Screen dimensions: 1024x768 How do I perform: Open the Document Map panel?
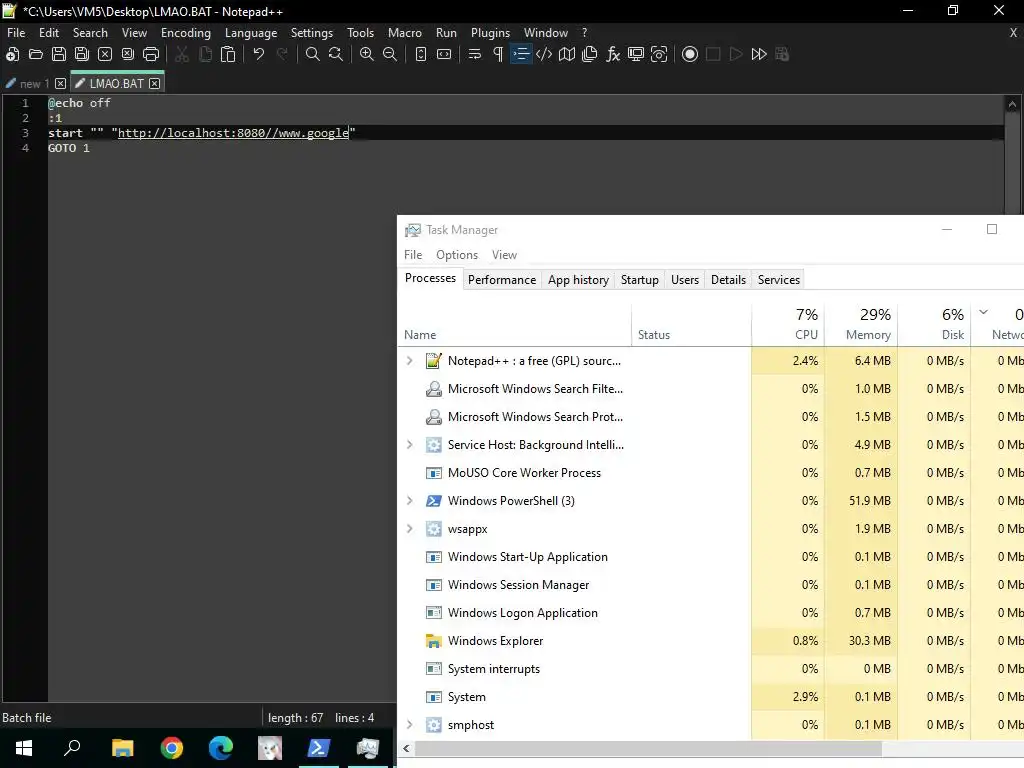(567, 54)
